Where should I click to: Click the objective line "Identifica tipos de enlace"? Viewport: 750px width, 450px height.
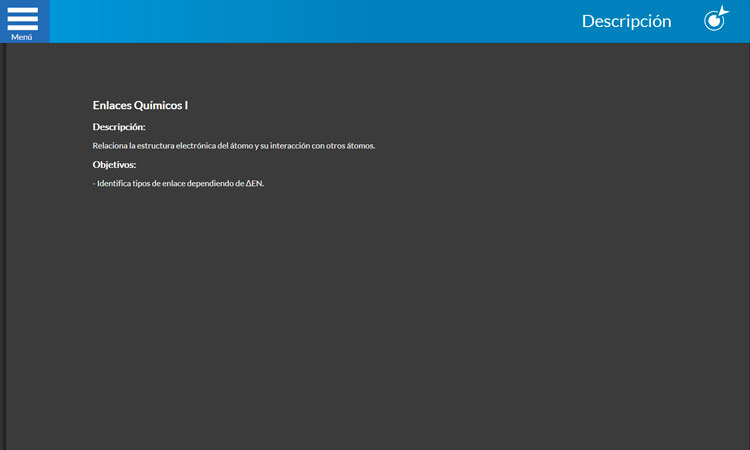pyautogui.click(x=180, y=183)
